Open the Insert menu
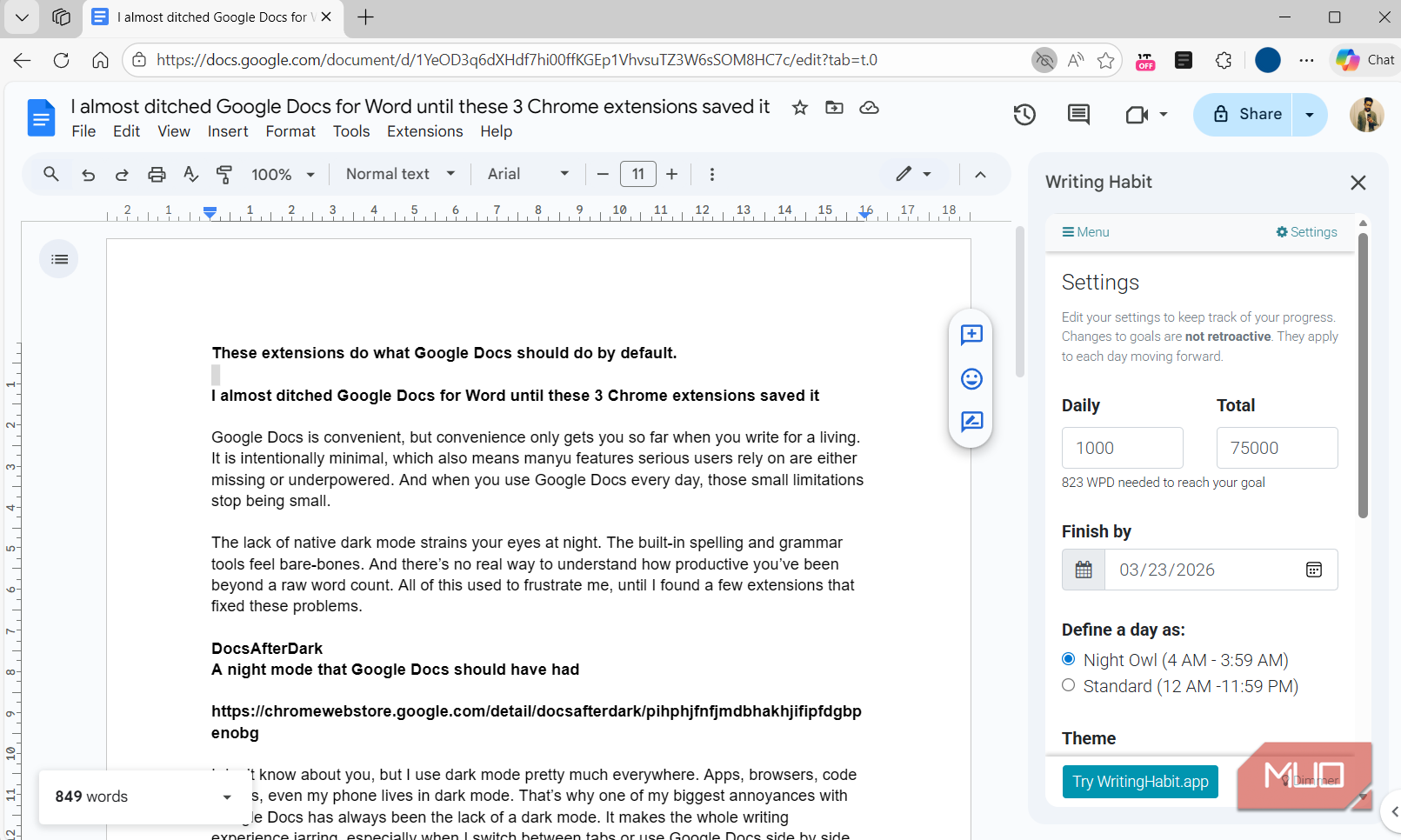Viewport: 1401px width, 840px height. pyautogui.click(x=228, y=131)
